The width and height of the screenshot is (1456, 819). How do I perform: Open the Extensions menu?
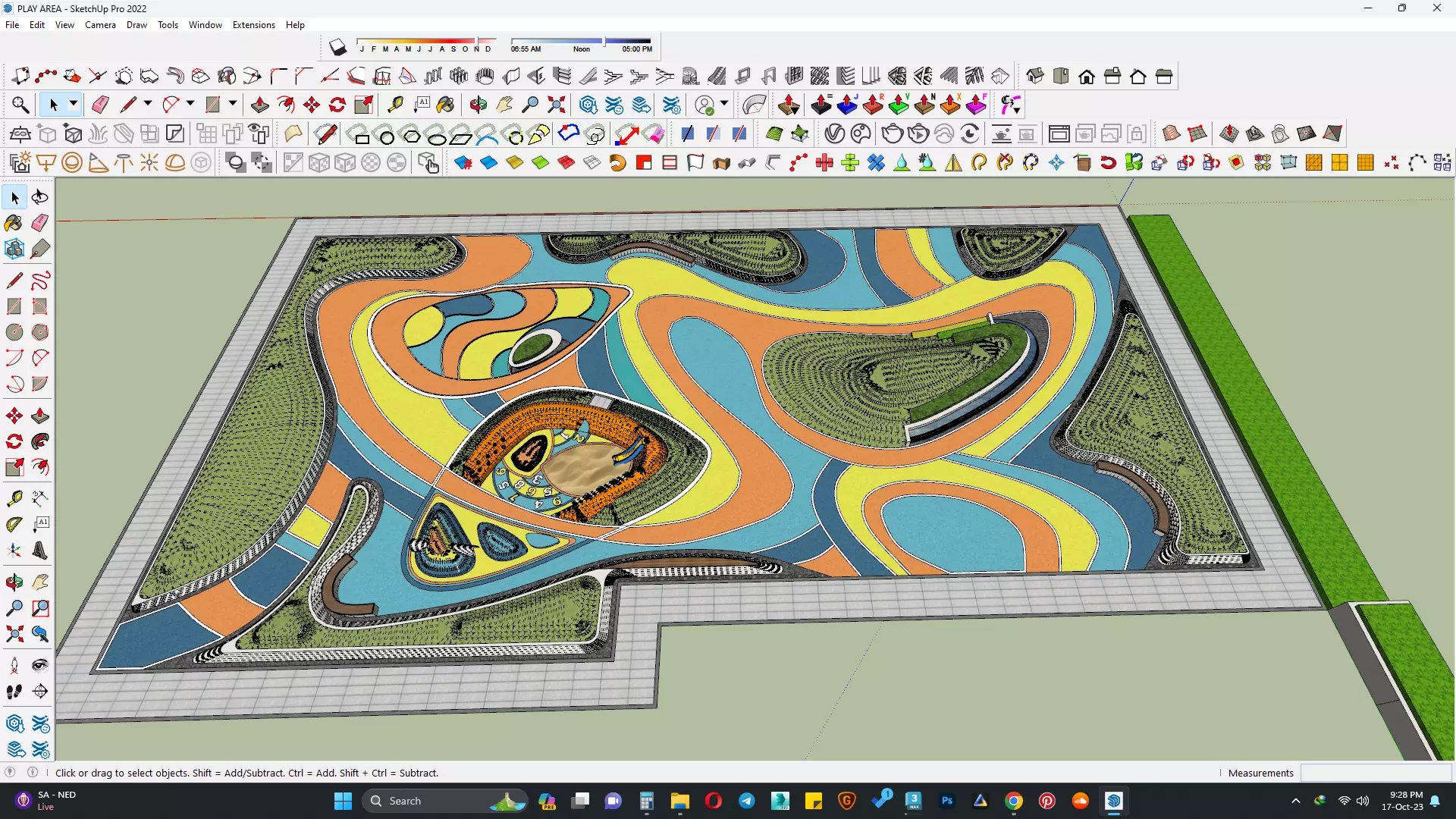[x=253, y=25]
